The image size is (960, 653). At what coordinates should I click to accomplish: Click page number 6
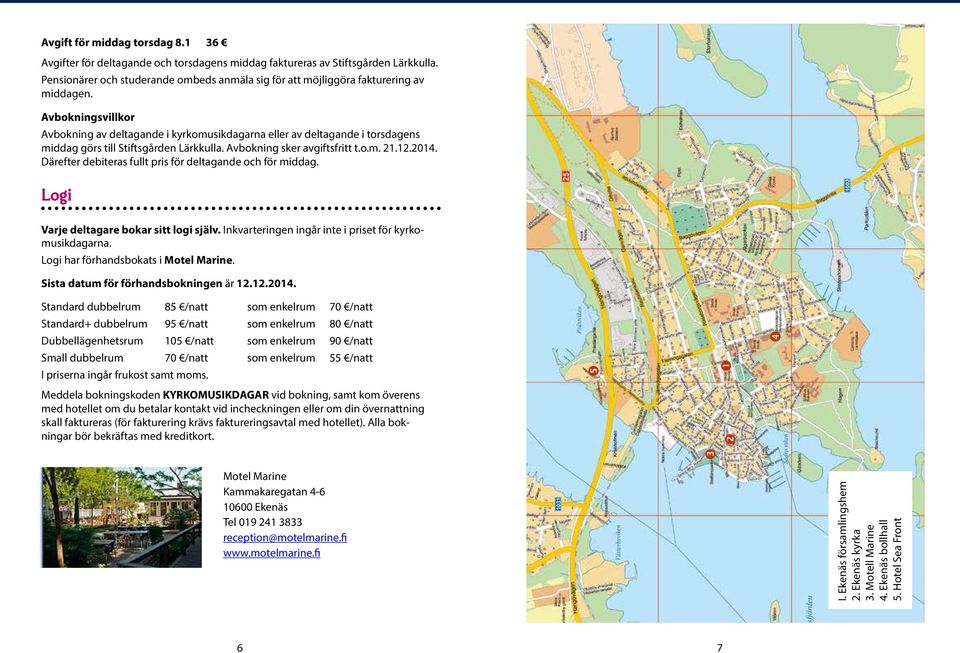[x=239, y=647]
